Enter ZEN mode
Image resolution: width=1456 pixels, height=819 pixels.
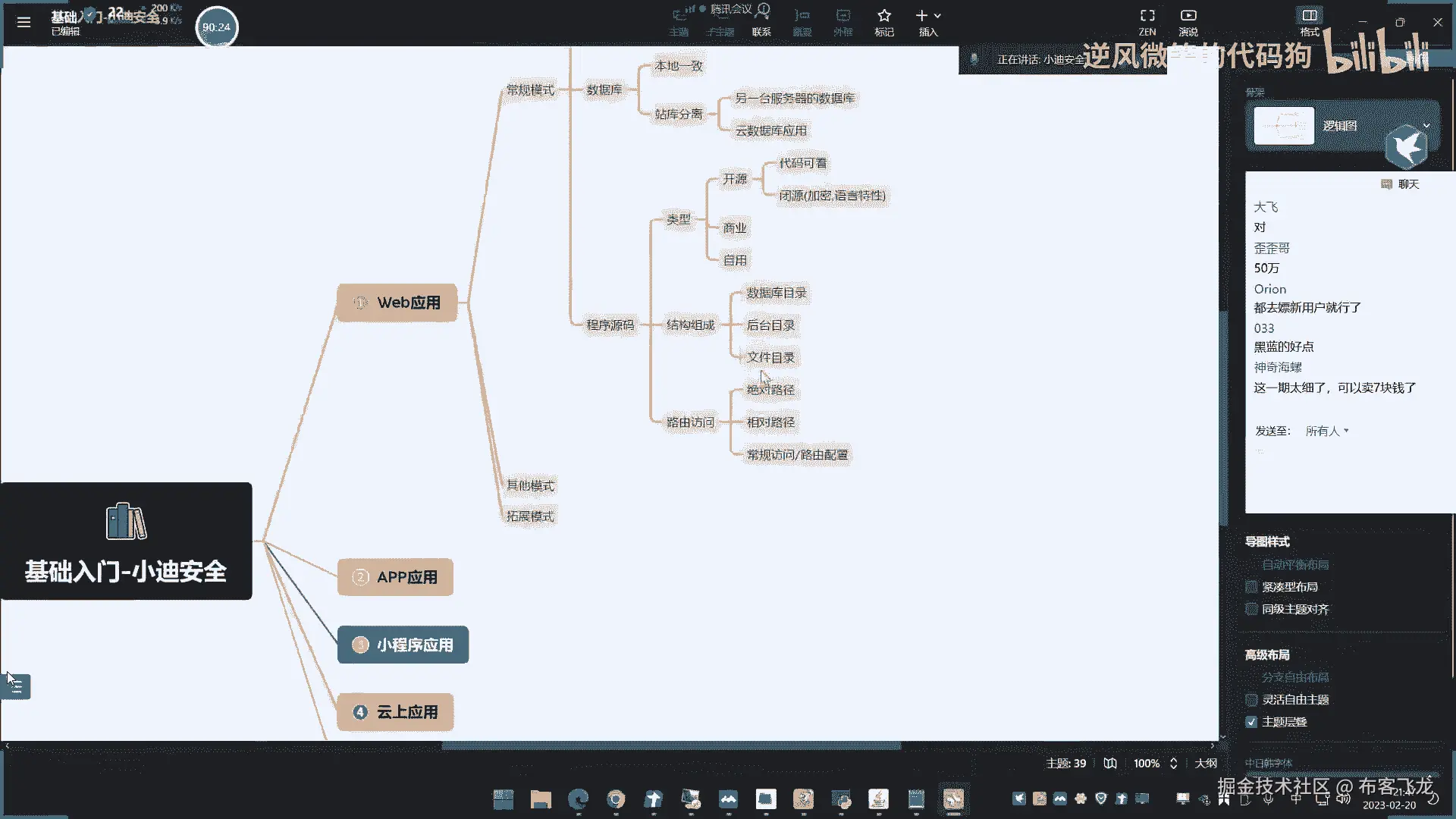click(x=1147, y=16)
